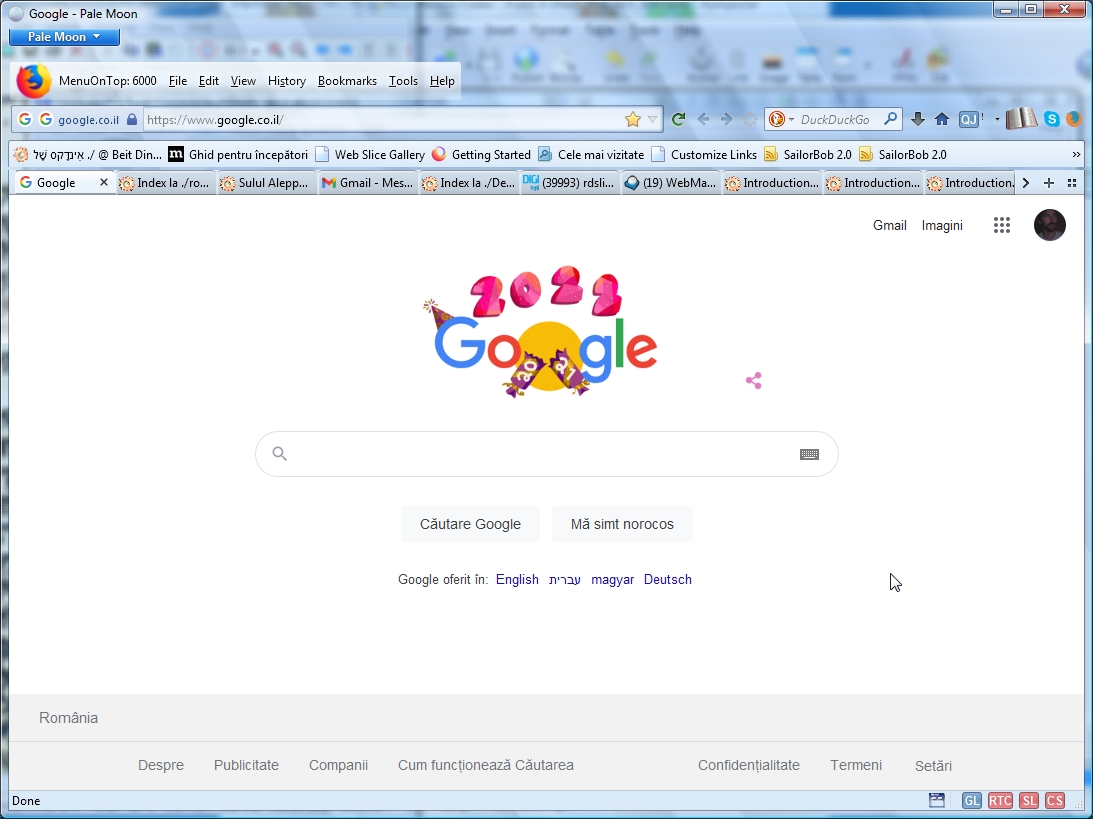Open the tab groups grid icon
The height and width of the screenshot is (819, 1093).
1072,183
